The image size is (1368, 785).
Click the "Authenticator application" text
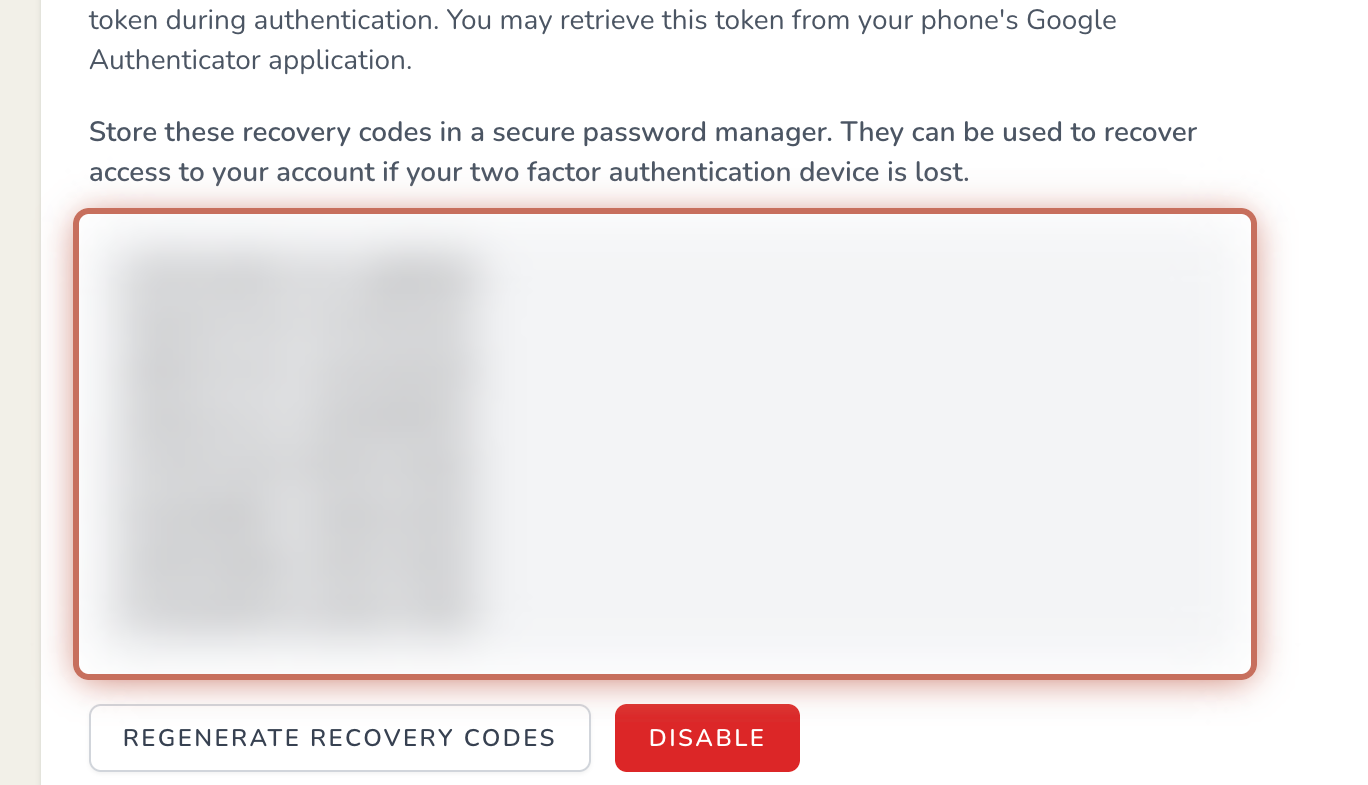coord(250,60)
